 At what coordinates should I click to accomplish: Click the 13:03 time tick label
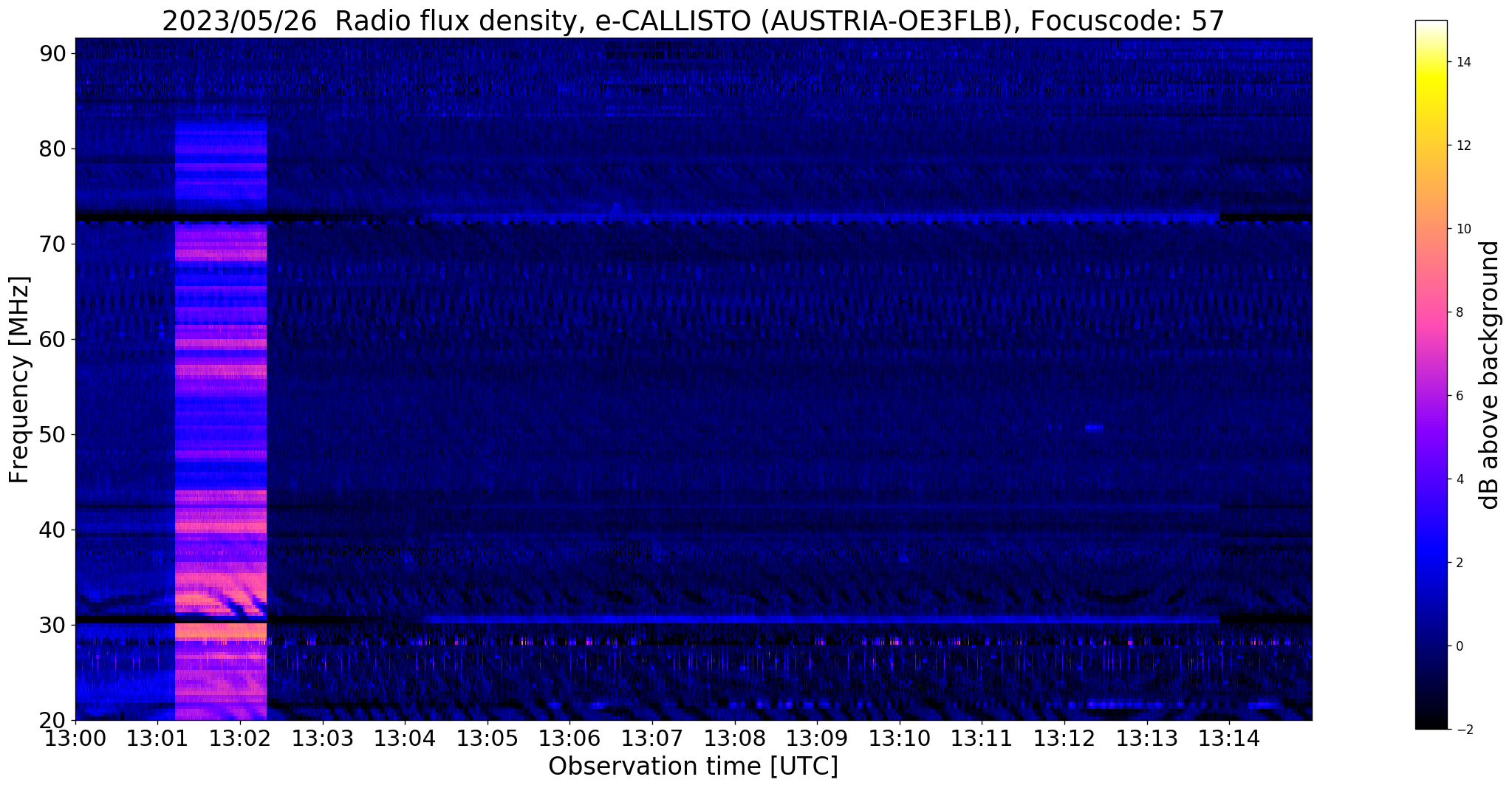click(x=323, y=739)
